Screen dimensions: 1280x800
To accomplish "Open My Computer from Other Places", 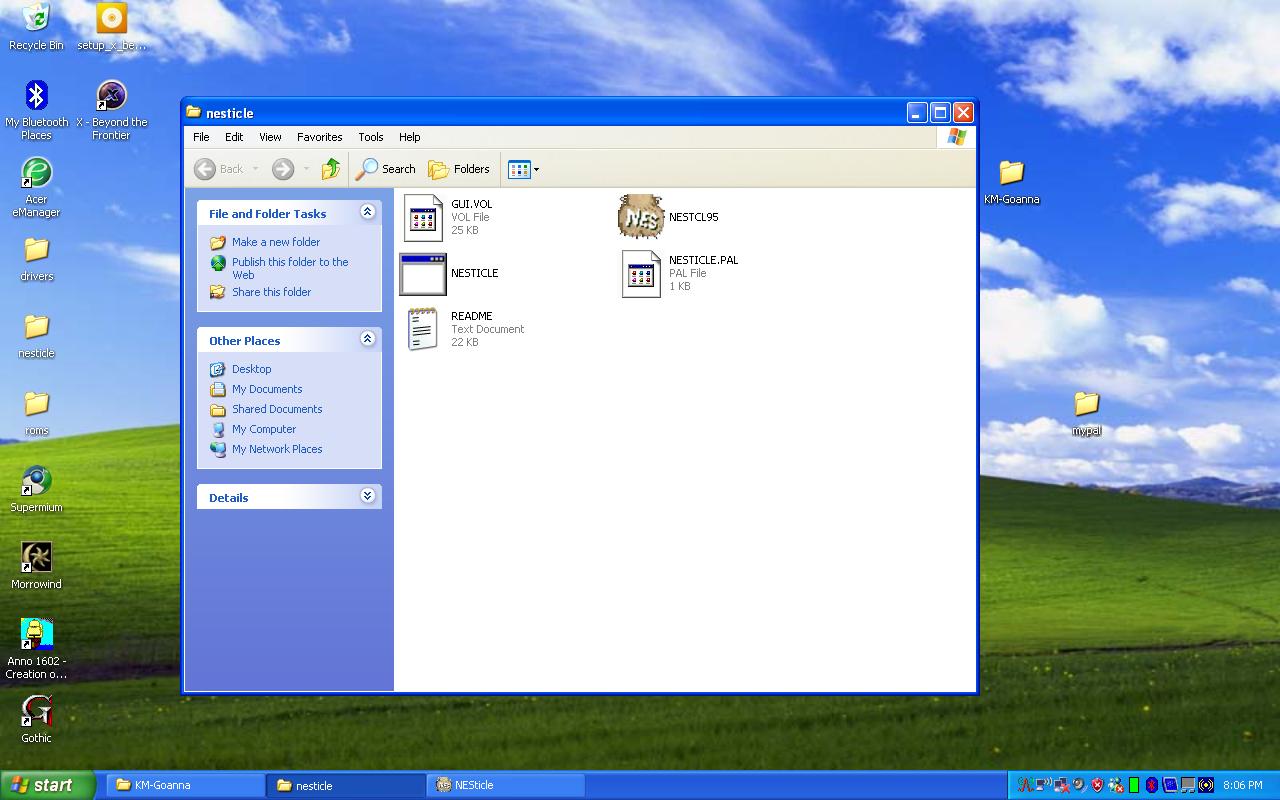I will coord(264,429).
